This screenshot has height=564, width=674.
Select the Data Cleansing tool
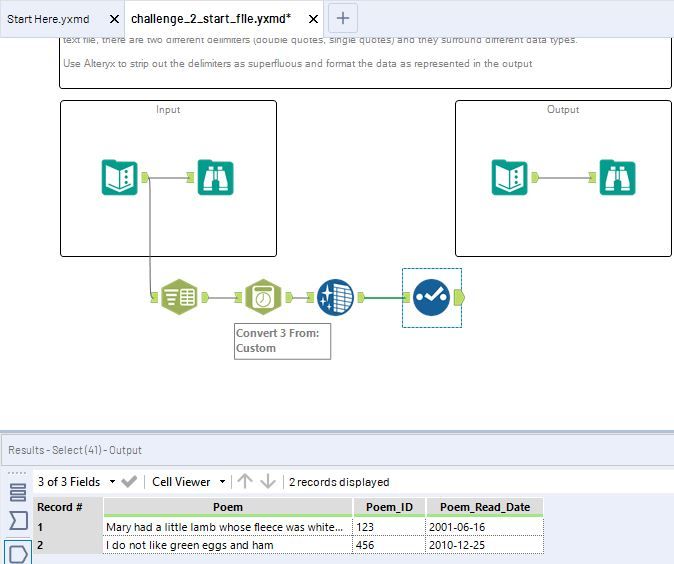point(335,297)
